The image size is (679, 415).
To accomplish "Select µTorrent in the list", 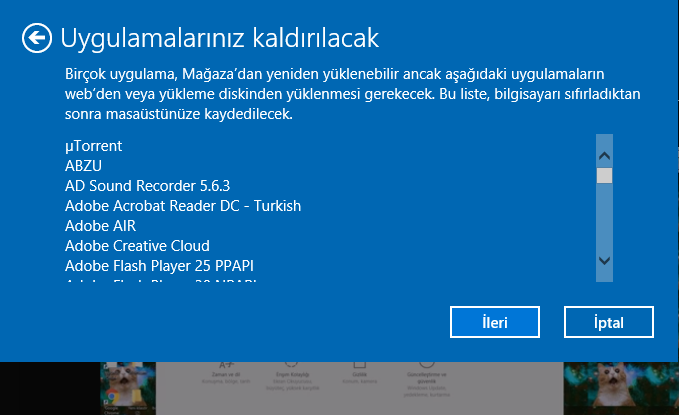I will (94, 146).
